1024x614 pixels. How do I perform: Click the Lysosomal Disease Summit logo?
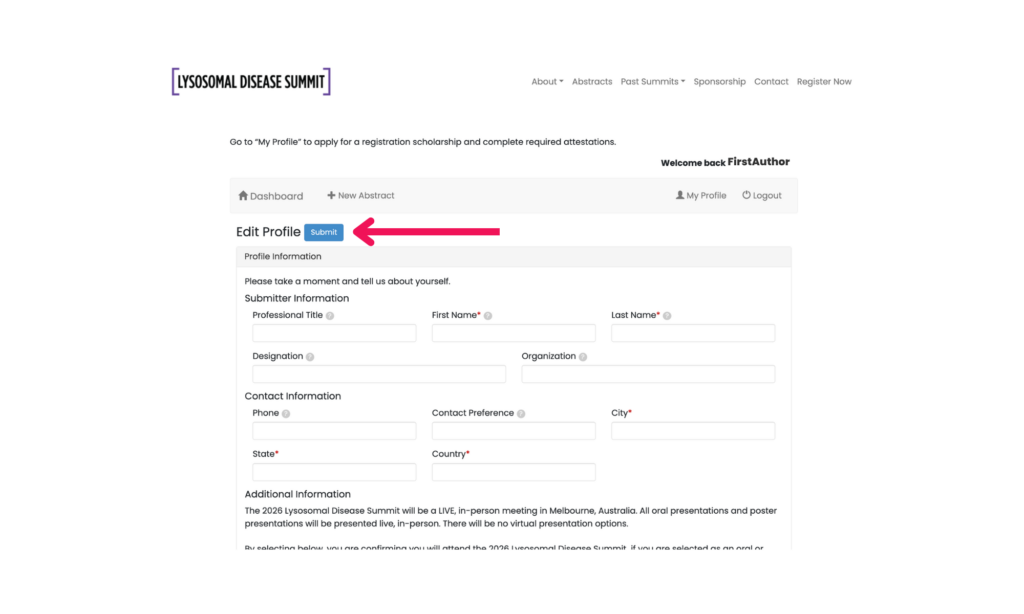(x=250, y=82)
